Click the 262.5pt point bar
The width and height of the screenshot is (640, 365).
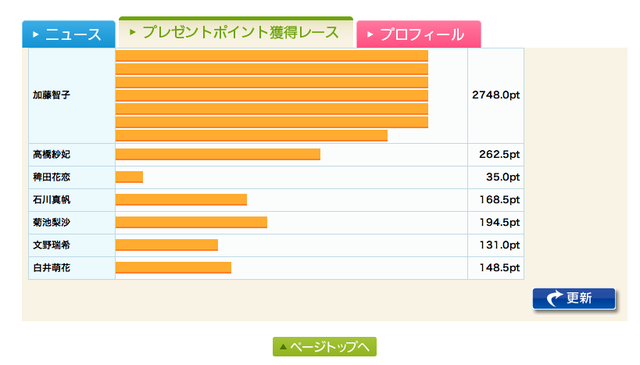point(218,154)
